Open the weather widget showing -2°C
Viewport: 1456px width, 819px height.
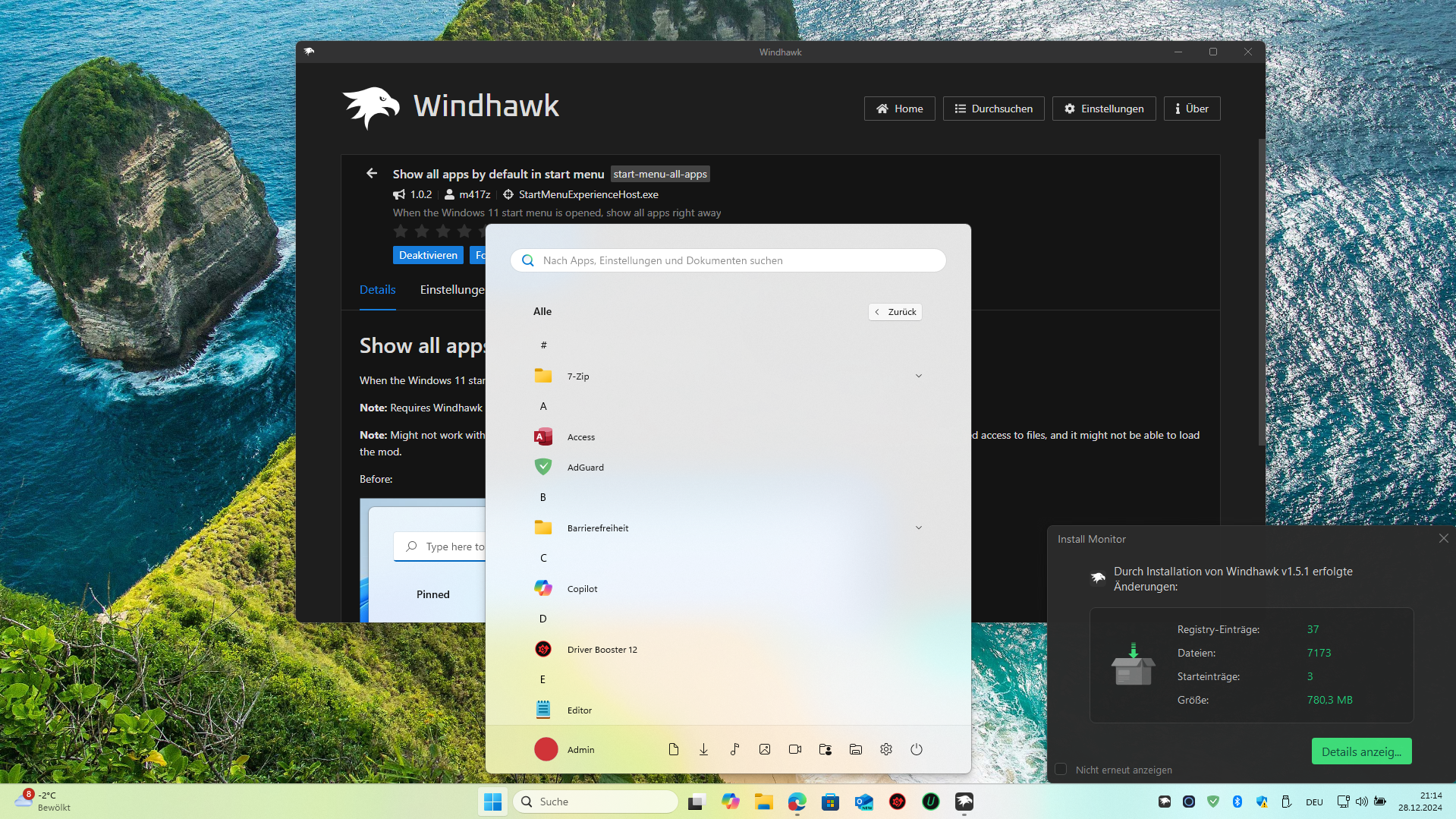[x=43, y=802]
